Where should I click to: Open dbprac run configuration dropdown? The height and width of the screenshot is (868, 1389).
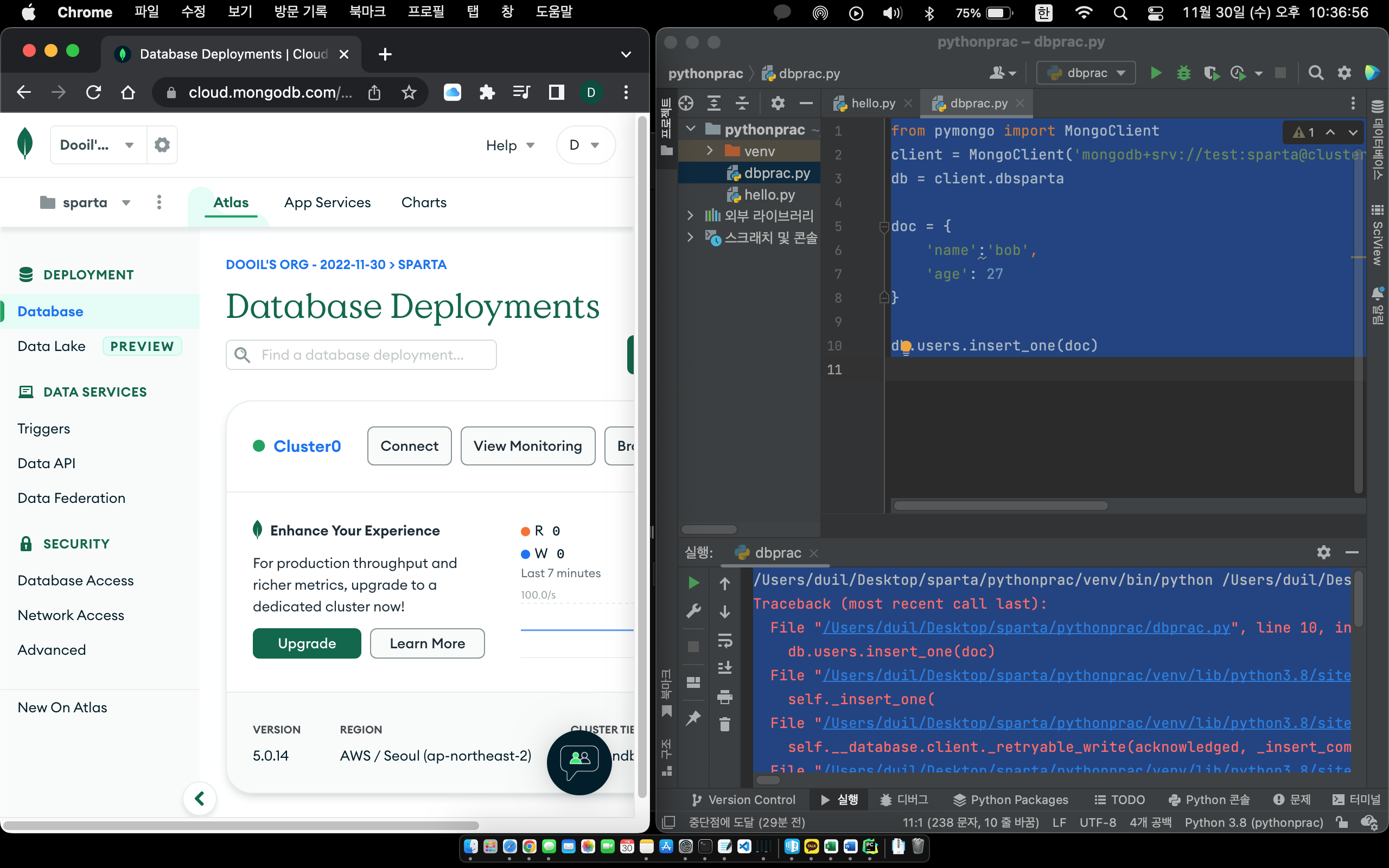[1086, 73]
